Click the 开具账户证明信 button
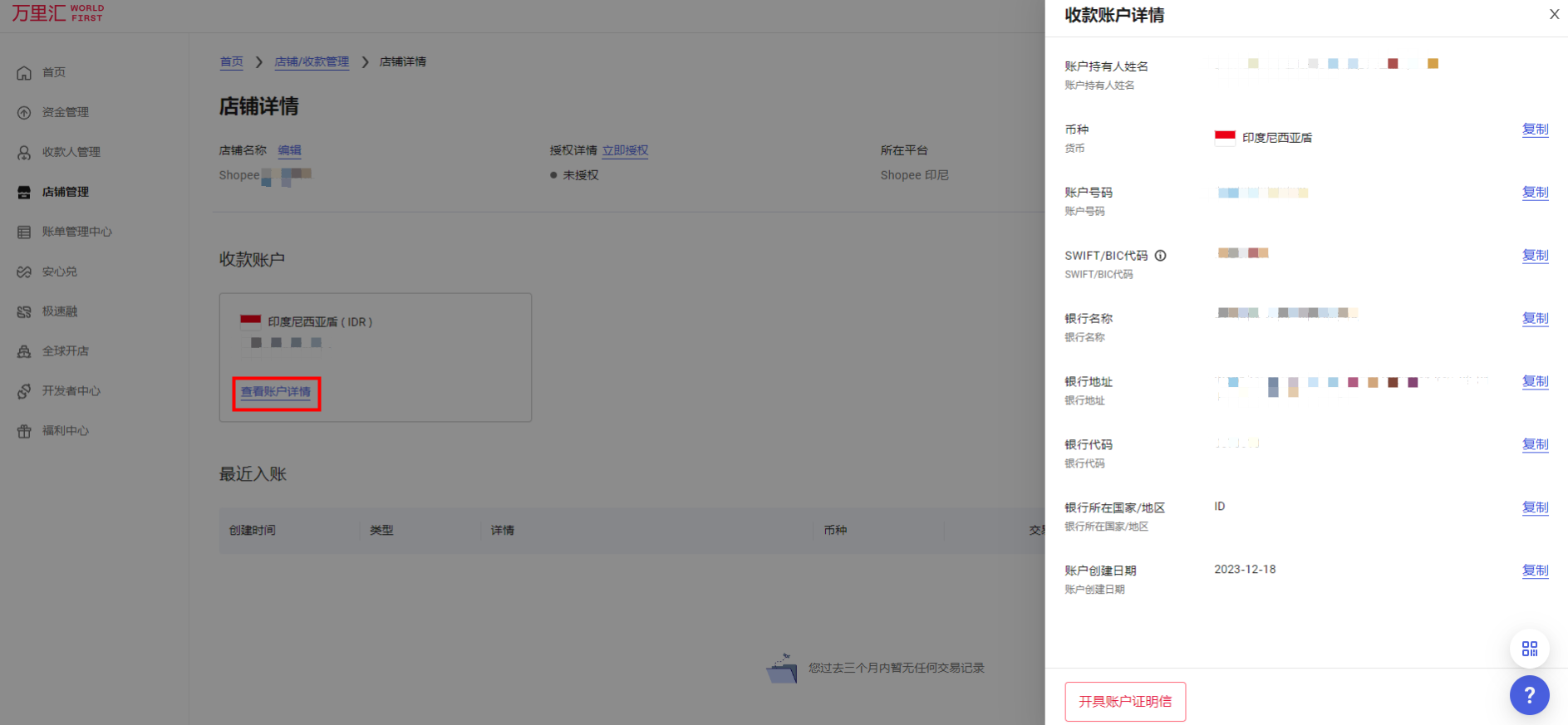 coord(1125,702)
